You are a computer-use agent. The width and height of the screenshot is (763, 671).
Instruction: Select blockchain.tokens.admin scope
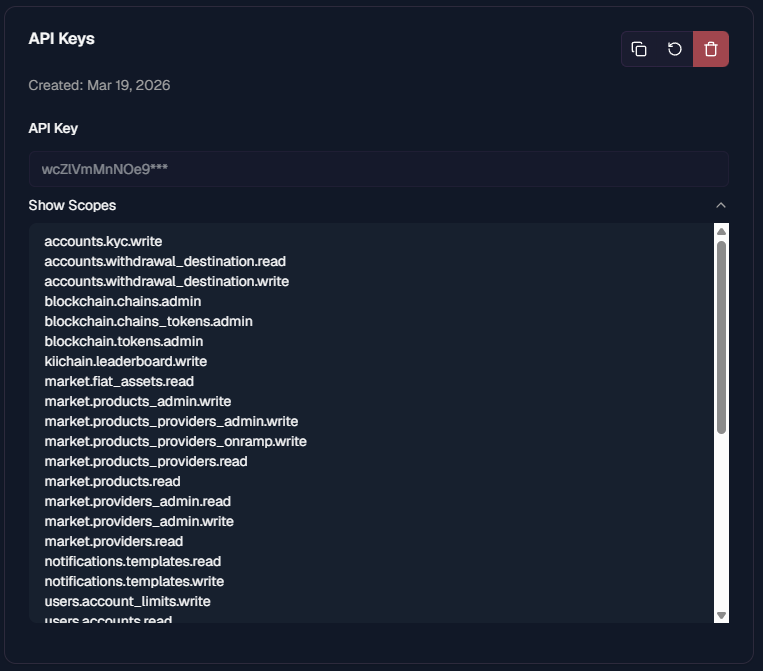coord(124,341)
